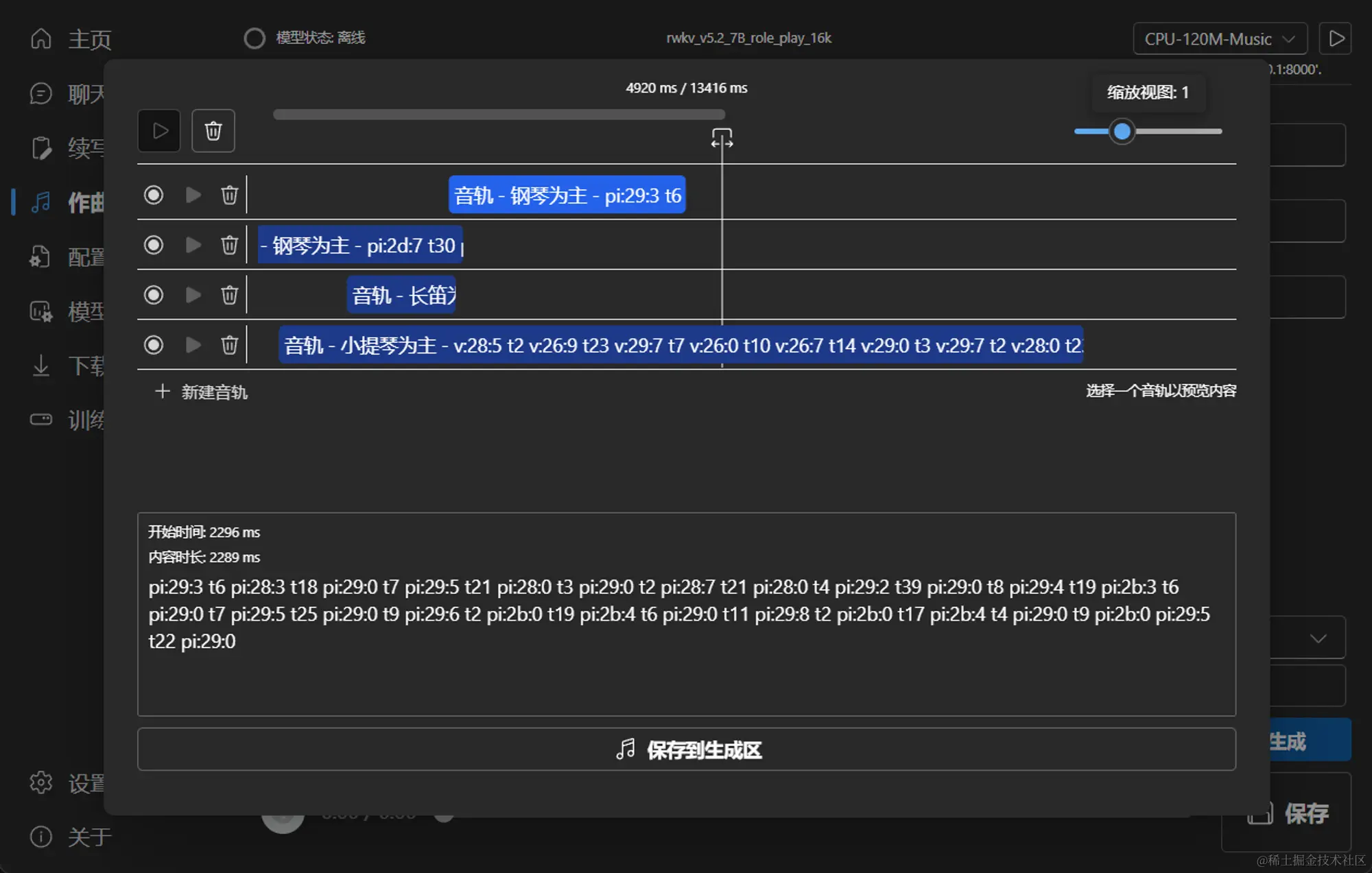Select the 钢琴为主 pi:29:3 t6 clip
The height and width of the screenshot is (873, 1372).
567,195
